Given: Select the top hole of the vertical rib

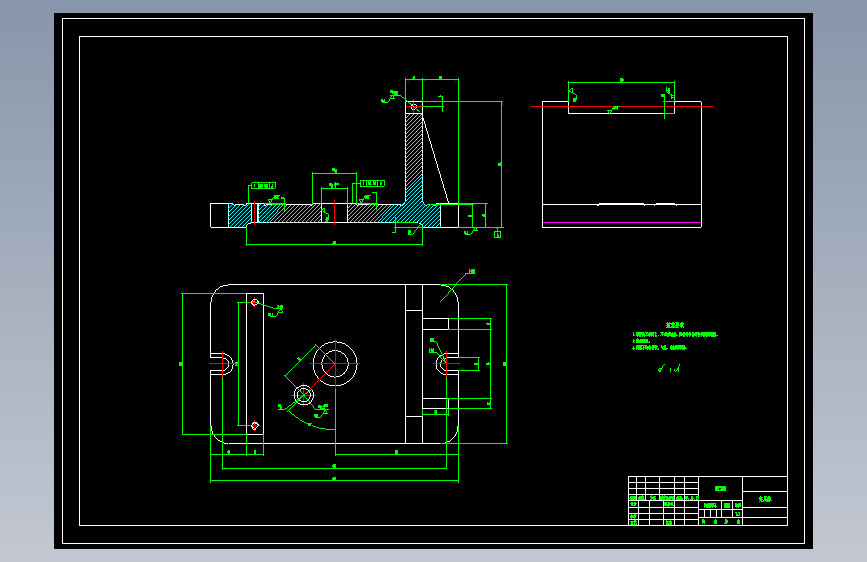Looking at the screenshot, I should tap(414, 107).
